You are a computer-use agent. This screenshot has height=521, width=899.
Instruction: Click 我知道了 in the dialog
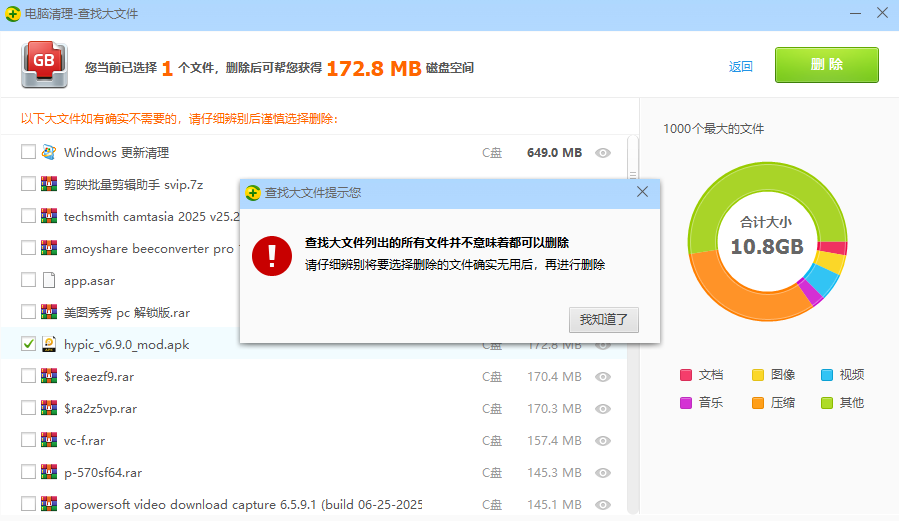pyautogui.click(x=604, y=320)
